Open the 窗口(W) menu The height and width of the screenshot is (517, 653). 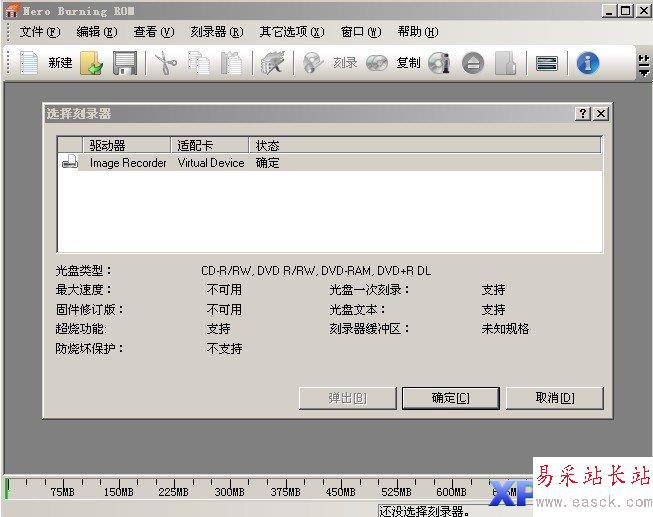[x=361, y=32]
